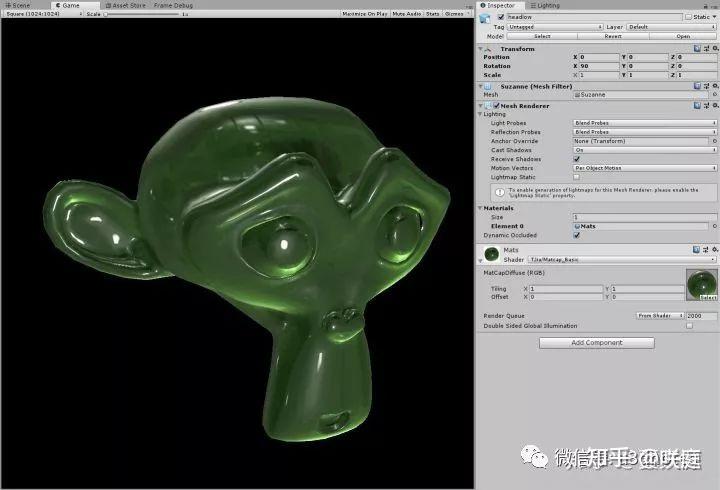Toggle the Static checkbox
Viewport: 720px width, 490px height.
tap(688, 17)
